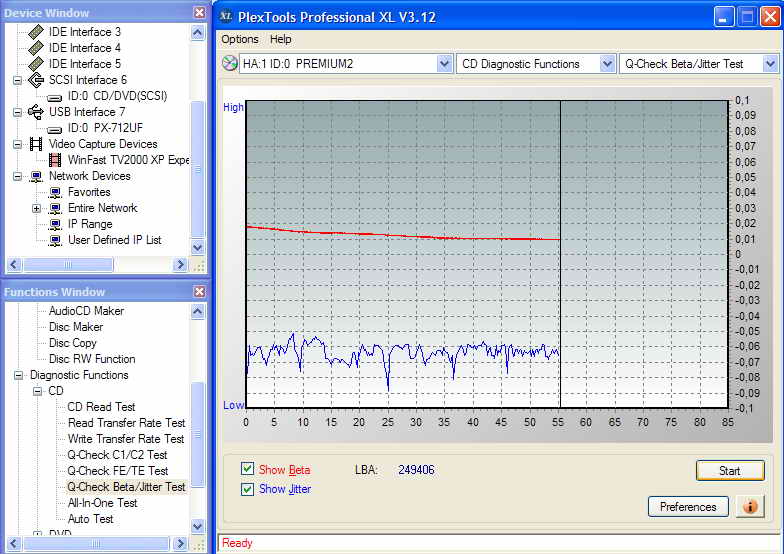Collapse the CD node in Functions Window
This screenshot has height=554, width=784.
[37, 391]
